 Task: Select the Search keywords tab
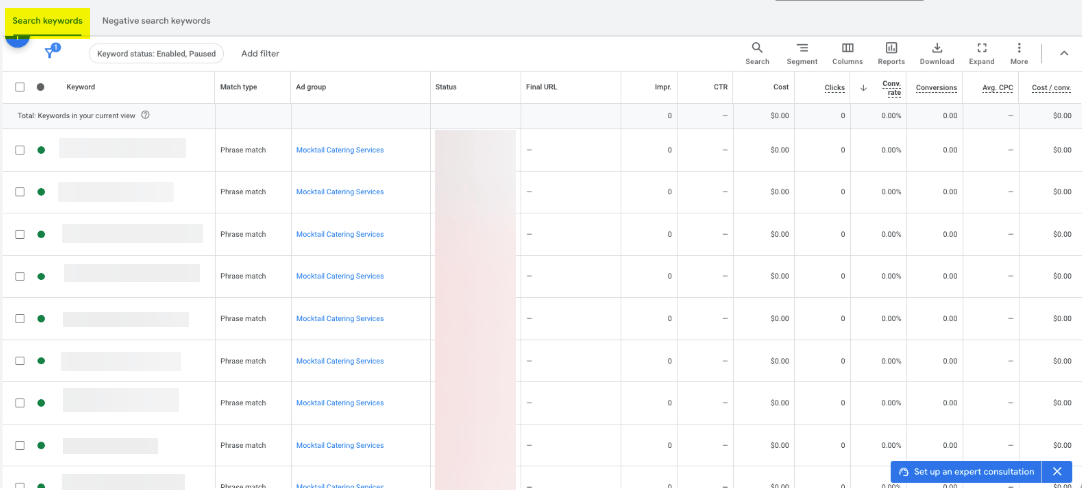click(47, 21)
